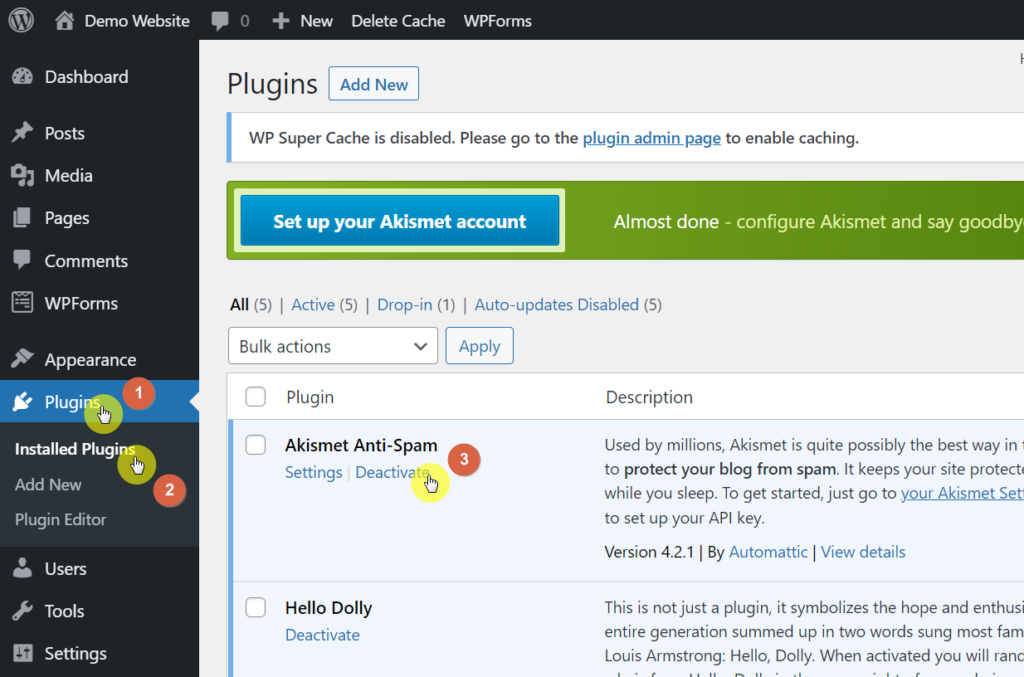Open WPForms in the admin bar

(x=497, y=21)
